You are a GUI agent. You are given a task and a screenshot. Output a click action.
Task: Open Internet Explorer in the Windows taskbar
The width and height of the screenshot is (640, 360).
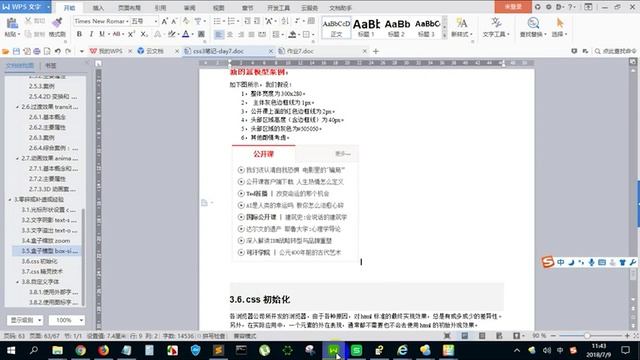(402, 350)
